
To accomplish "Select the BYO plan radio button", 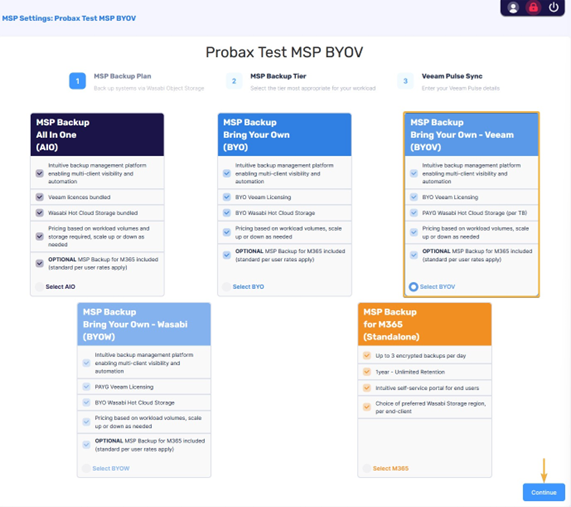I will 227,287.
